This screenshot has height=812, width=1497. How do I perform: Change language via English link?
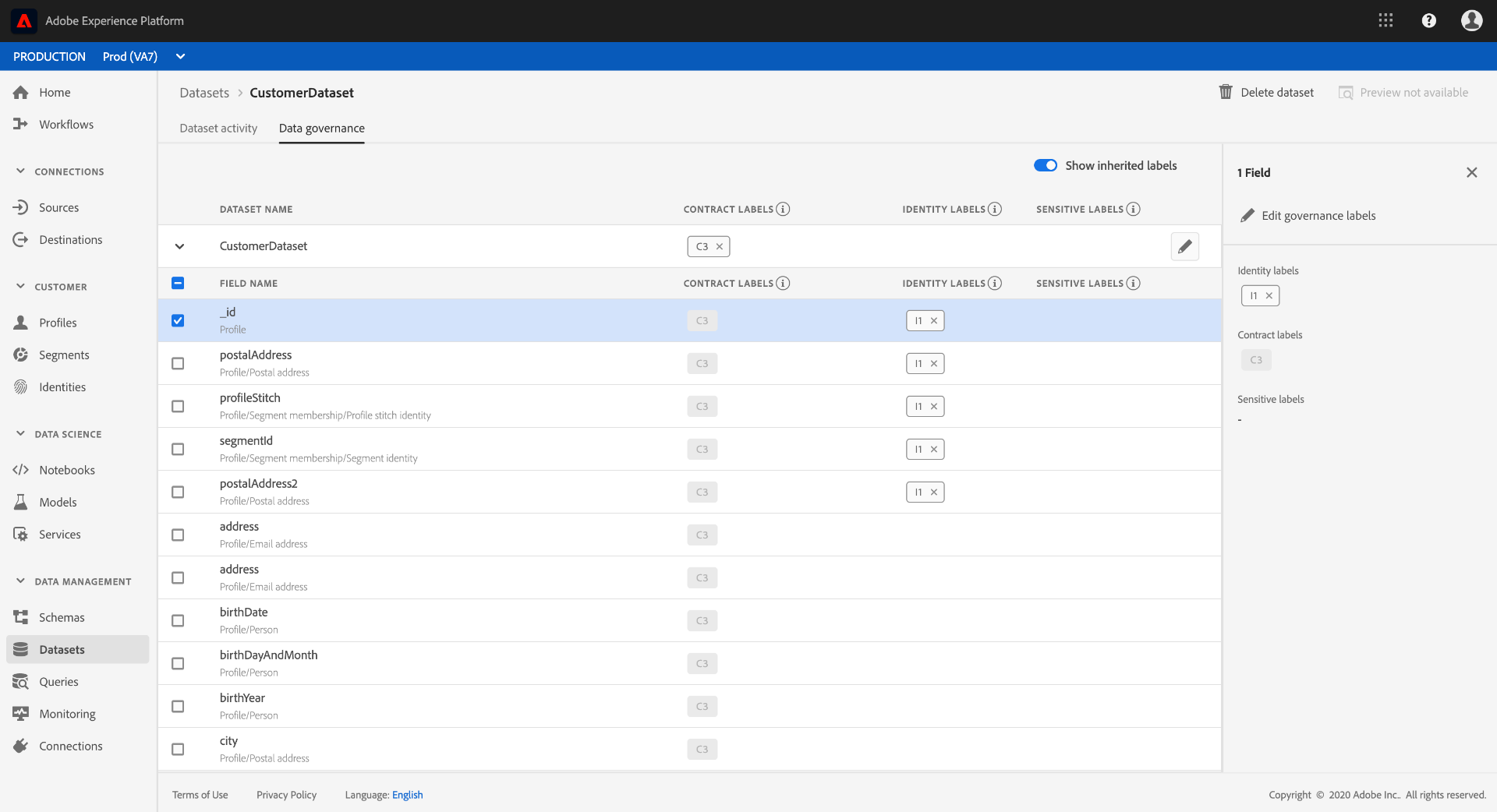pos(408,795)
